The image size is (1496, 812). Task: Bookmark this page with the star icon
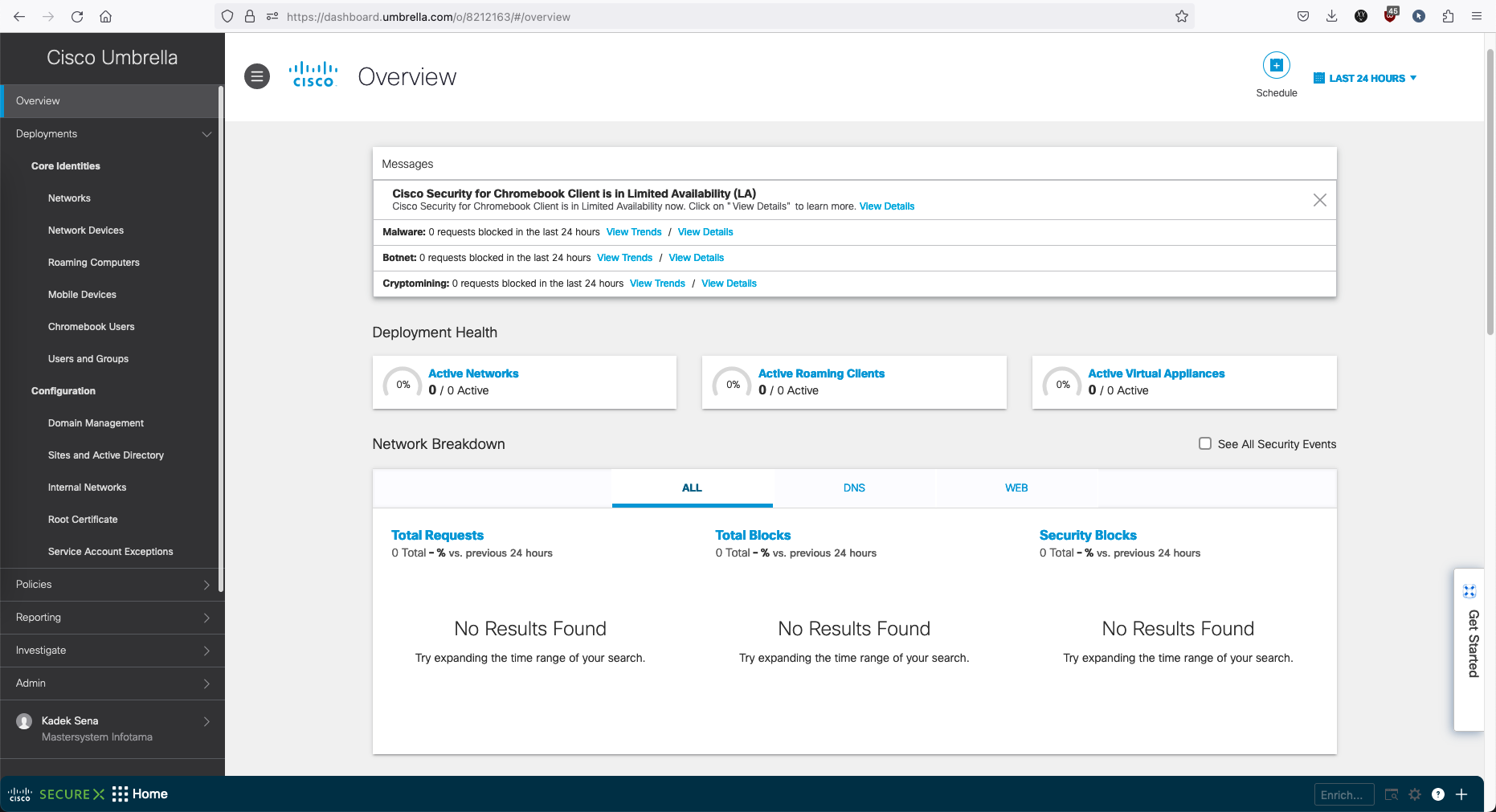(x=1181, y=16)
